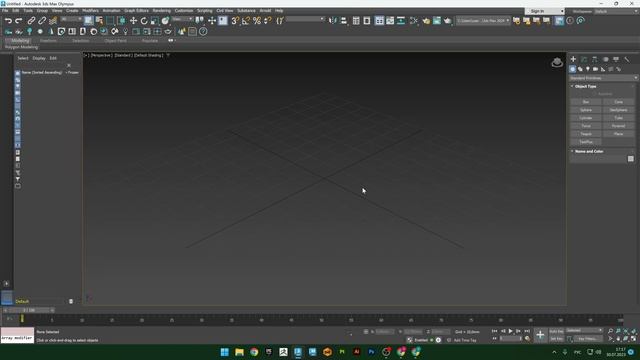Image resolution: width=640 pixels, height=360 pixels.
Task: Switch to the Object Paint ribbon tab
Action: (x=116, y=41)
